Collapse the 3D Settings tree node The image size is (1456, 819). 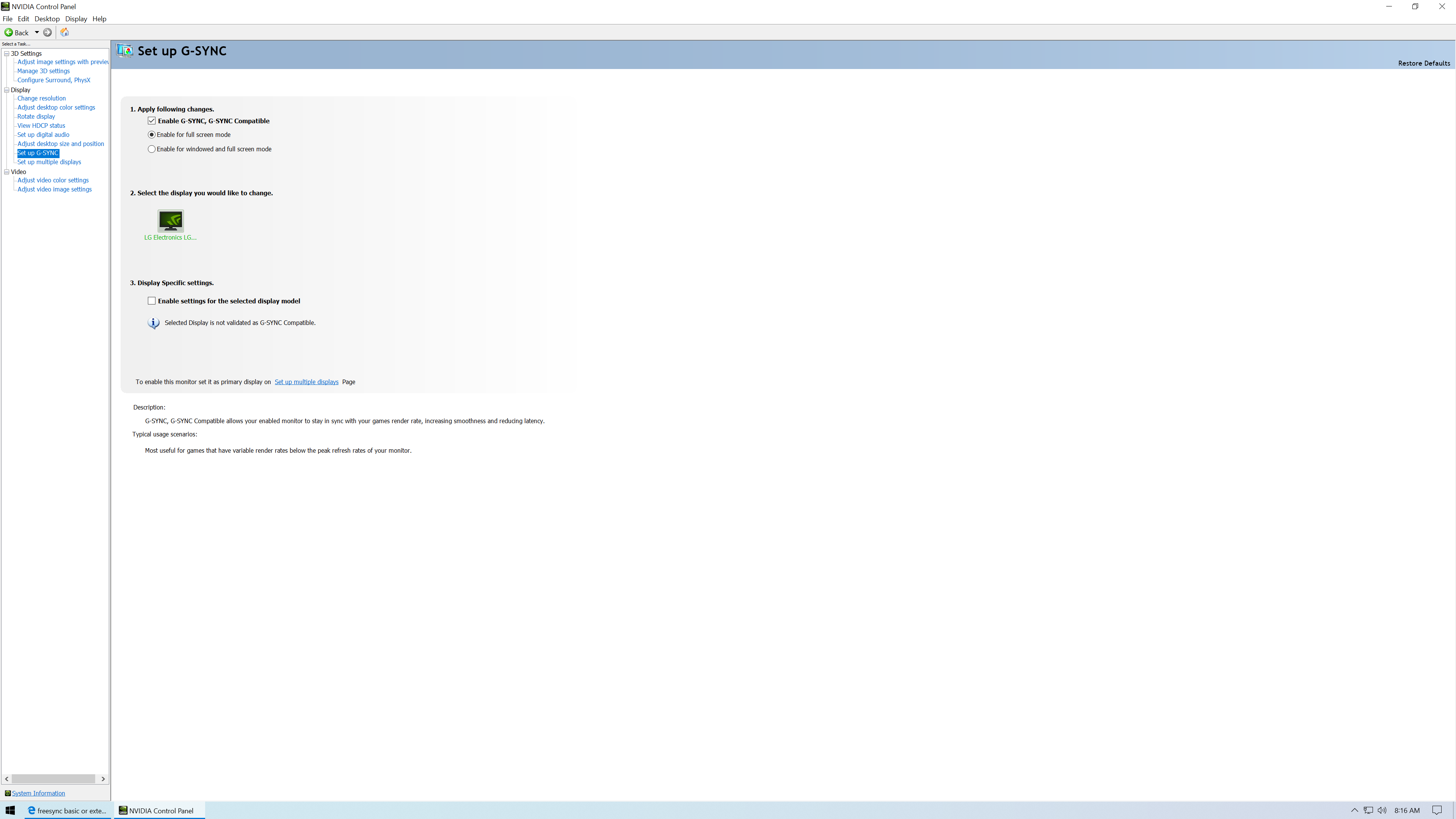point(7,54)
